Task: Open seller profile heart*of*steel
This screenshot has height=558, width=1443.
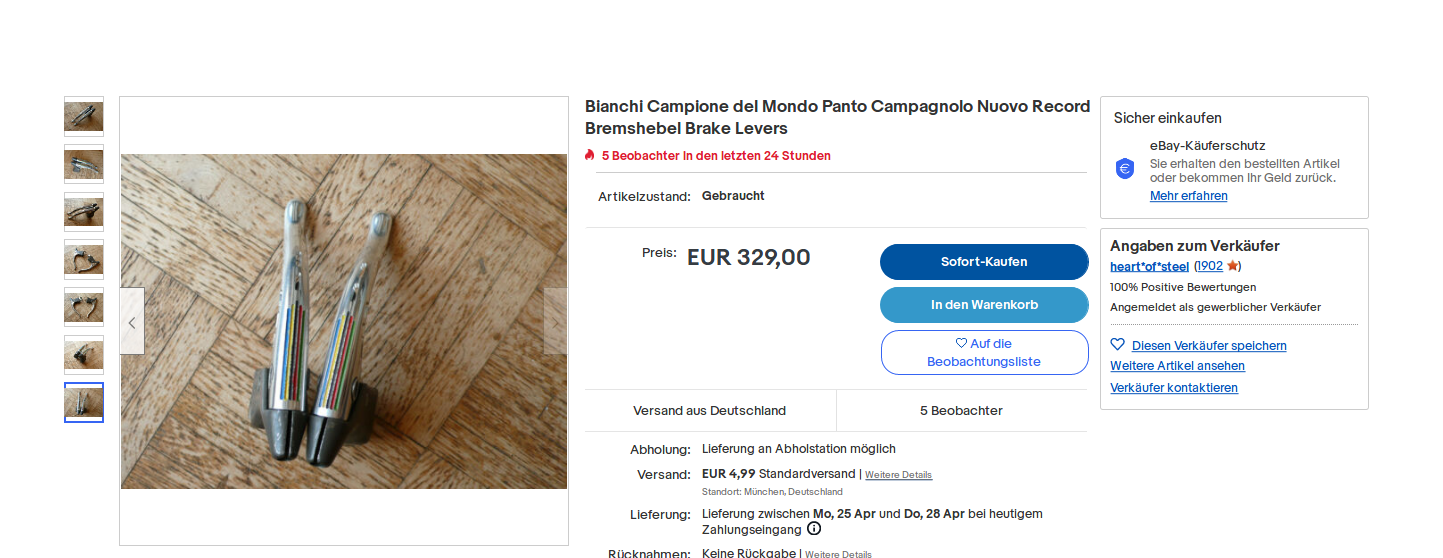Action: 1150,266
